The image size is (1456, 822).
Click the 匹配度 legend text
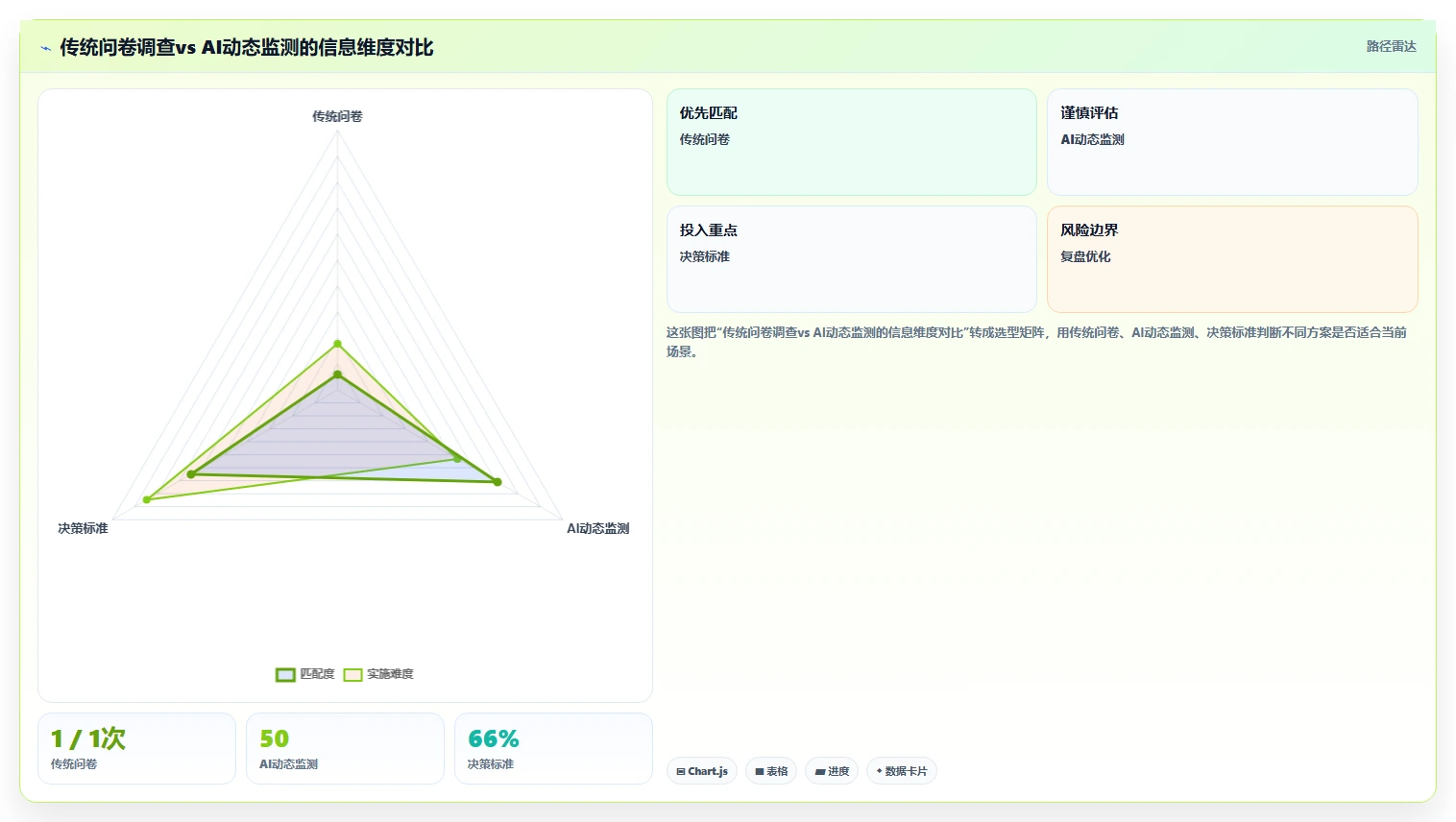coord(317,674)
